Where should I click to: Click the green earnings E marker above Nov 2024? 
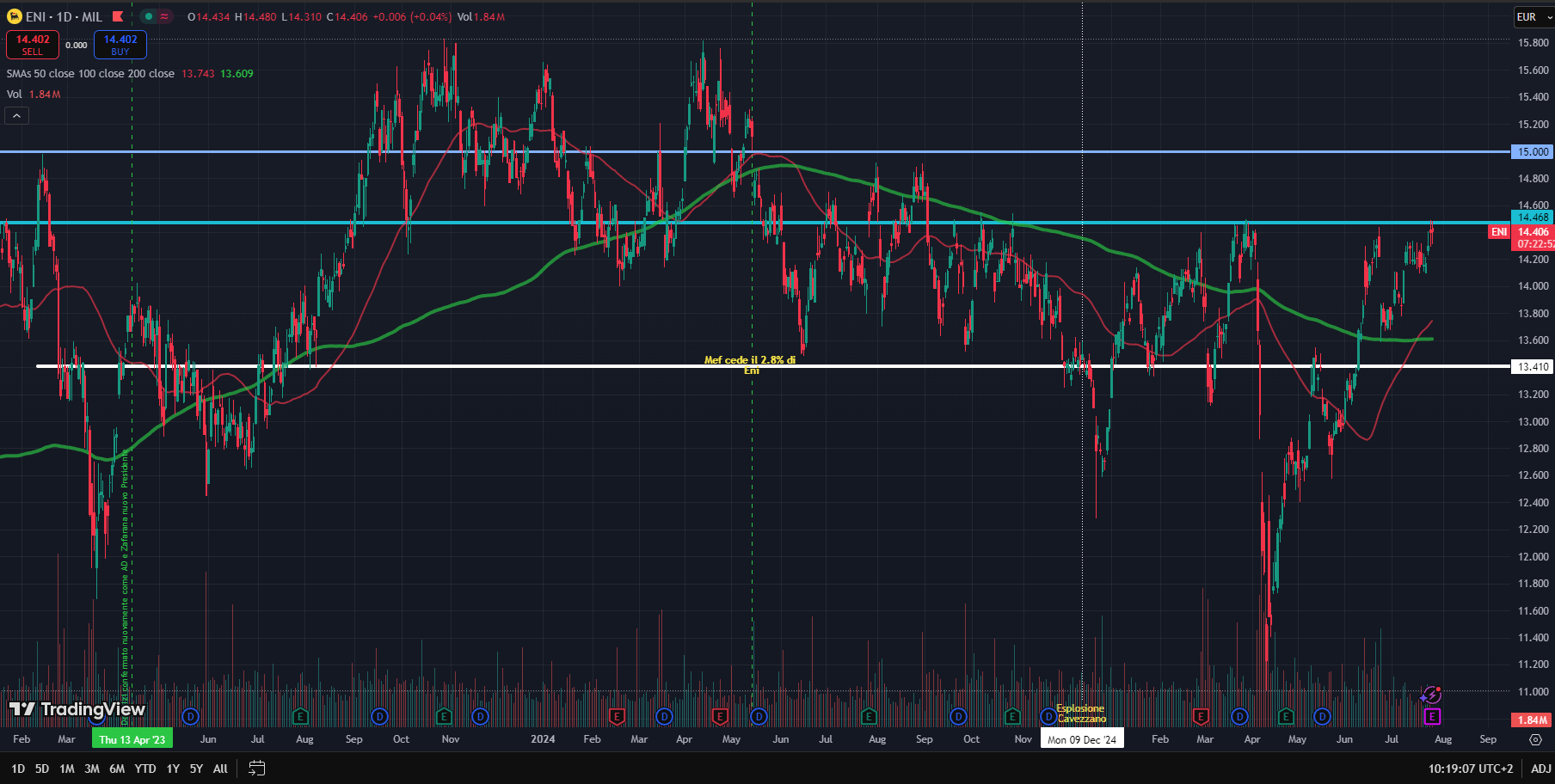[1012, 716]
